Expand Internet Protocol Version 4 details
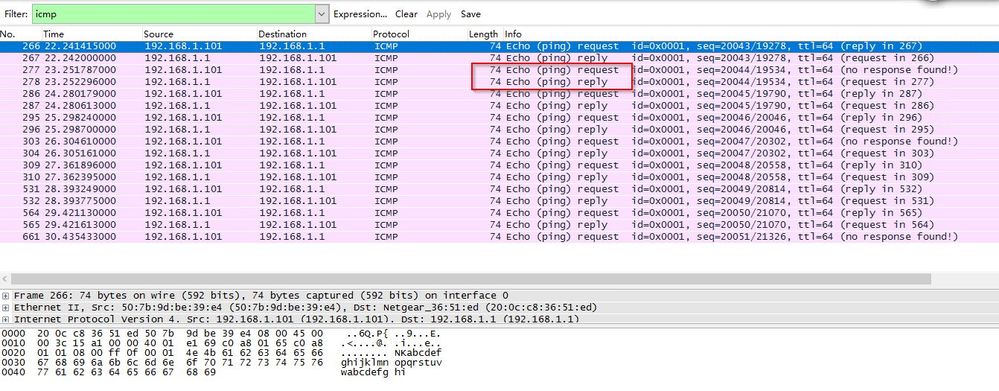 coord(6,319)
